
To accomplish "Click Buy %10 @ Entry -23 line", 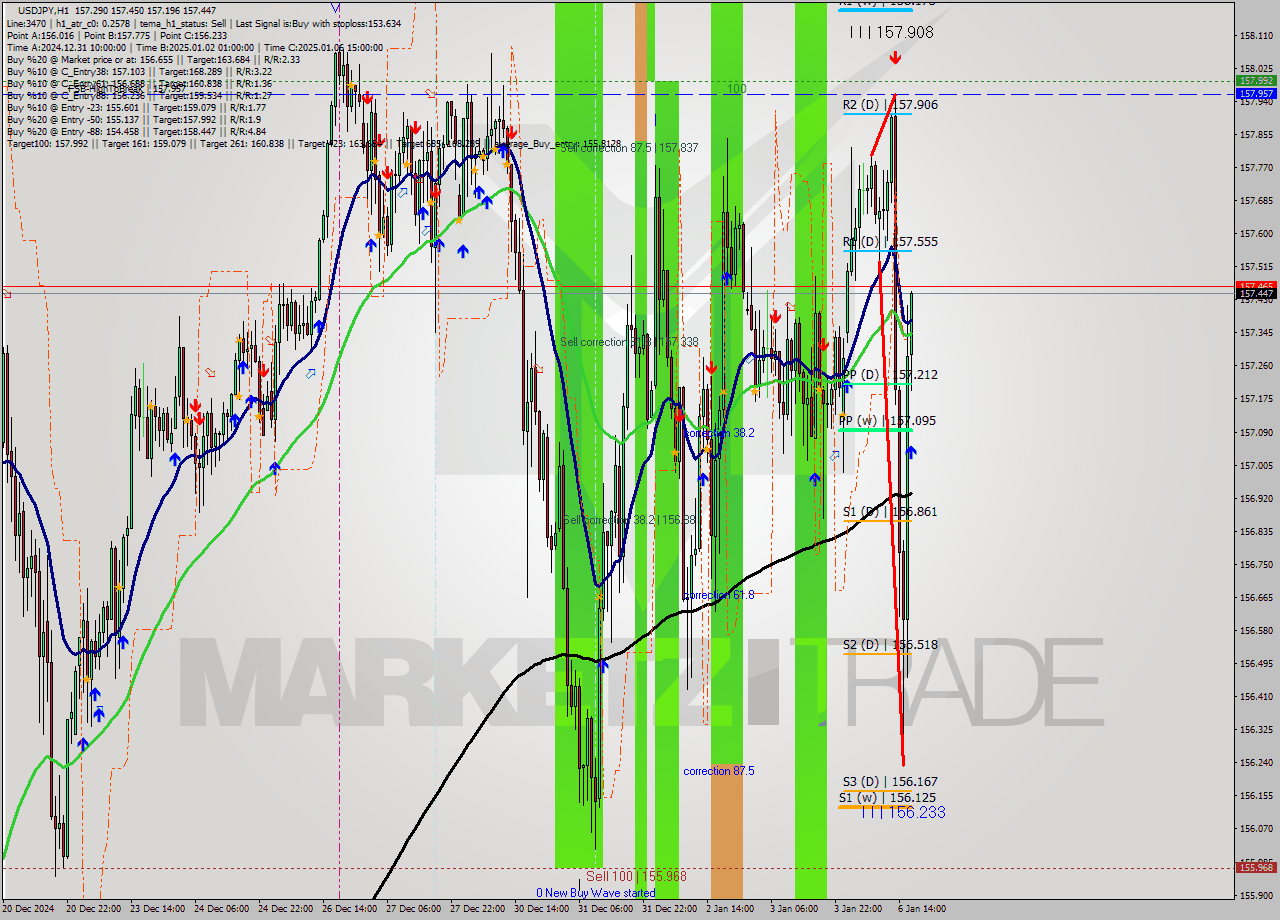I will (136, 107).
